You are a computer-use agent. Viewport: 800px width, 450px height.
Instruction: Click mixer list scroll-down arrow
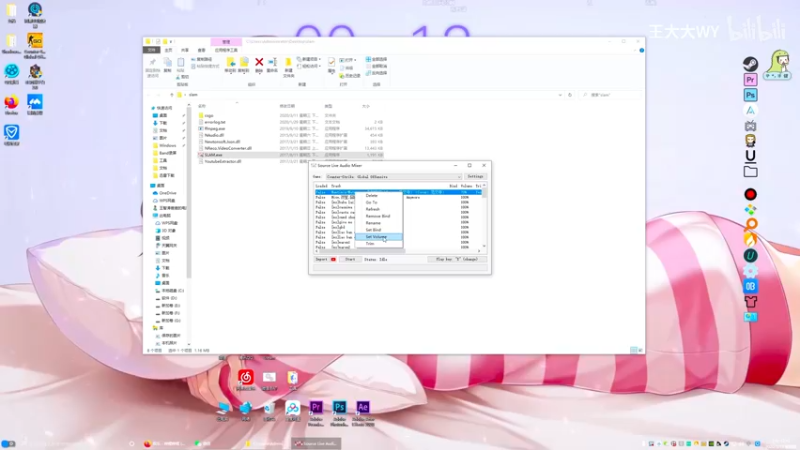pyautogui.click(x=484, y=246)
